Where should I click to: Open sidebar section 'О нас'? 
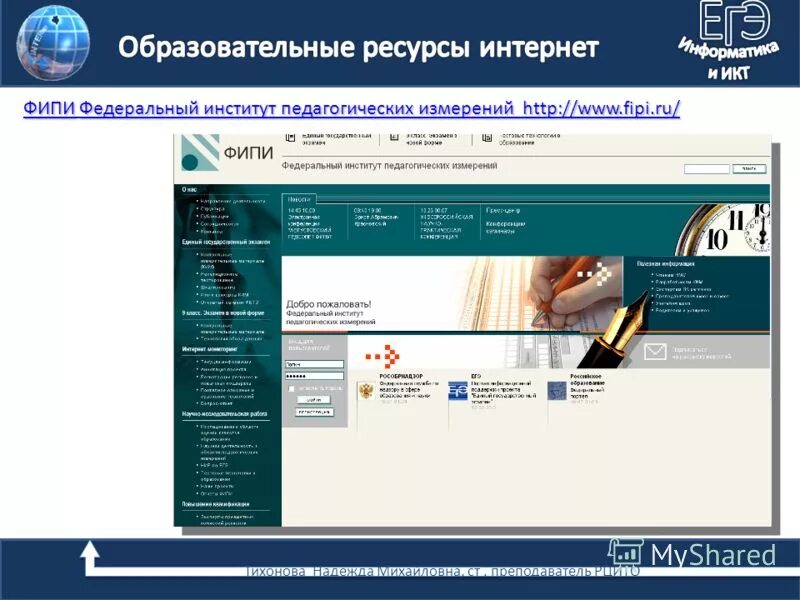pos(189,189)
